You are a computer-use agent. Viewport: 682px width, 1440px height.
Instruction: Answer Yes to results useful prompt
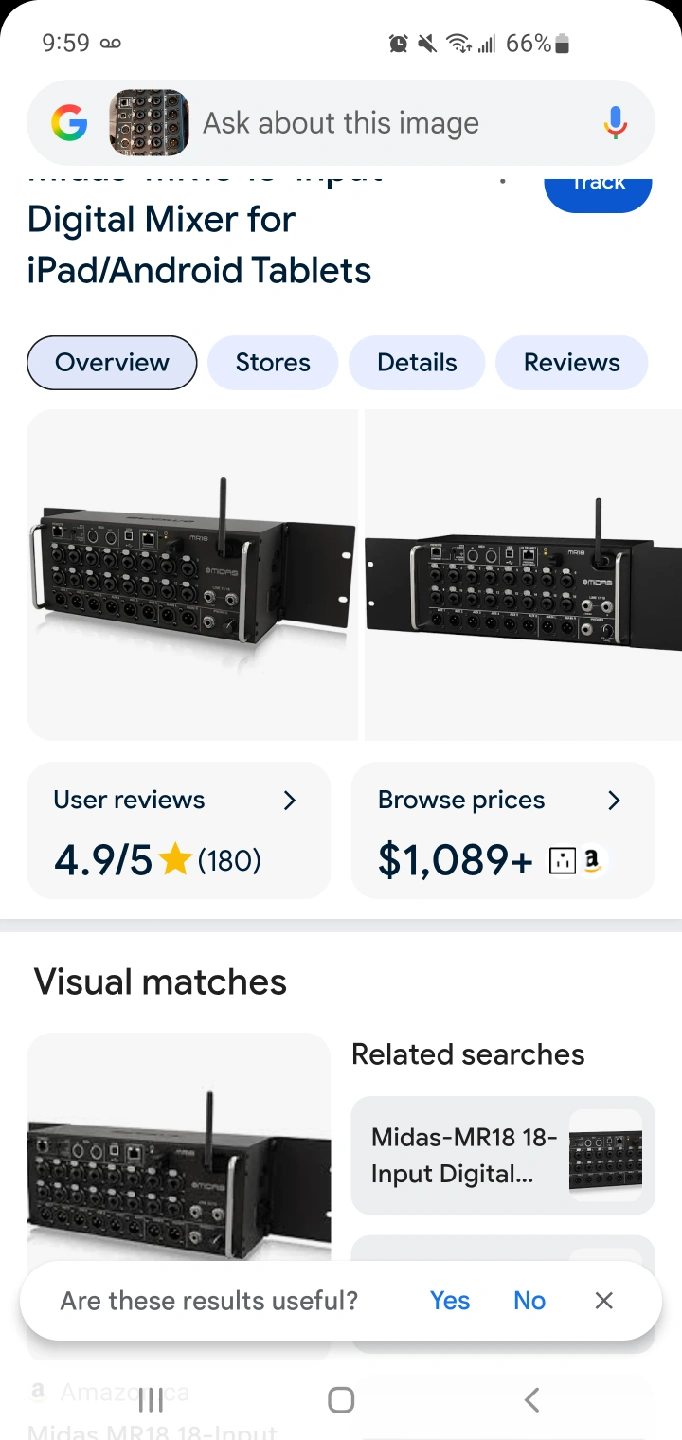[x=450, y=1300]
